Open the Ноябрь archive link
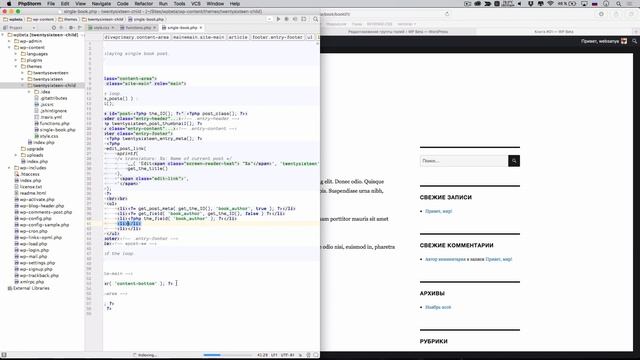The image size is (640, 360). click(x=438, y=307)
